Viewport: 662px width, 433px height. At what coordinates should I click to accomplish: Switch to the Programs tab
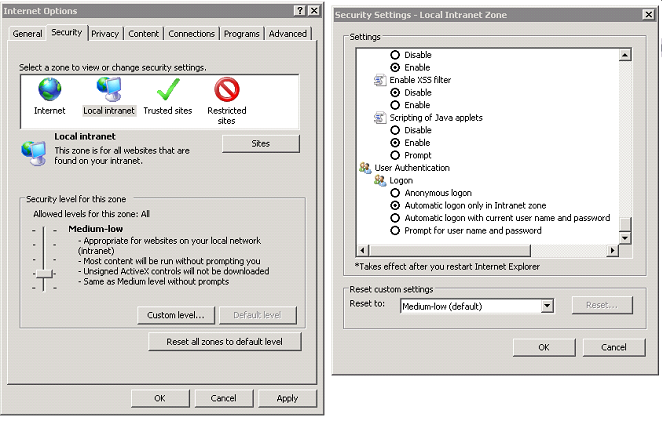(x=241, y=34)
